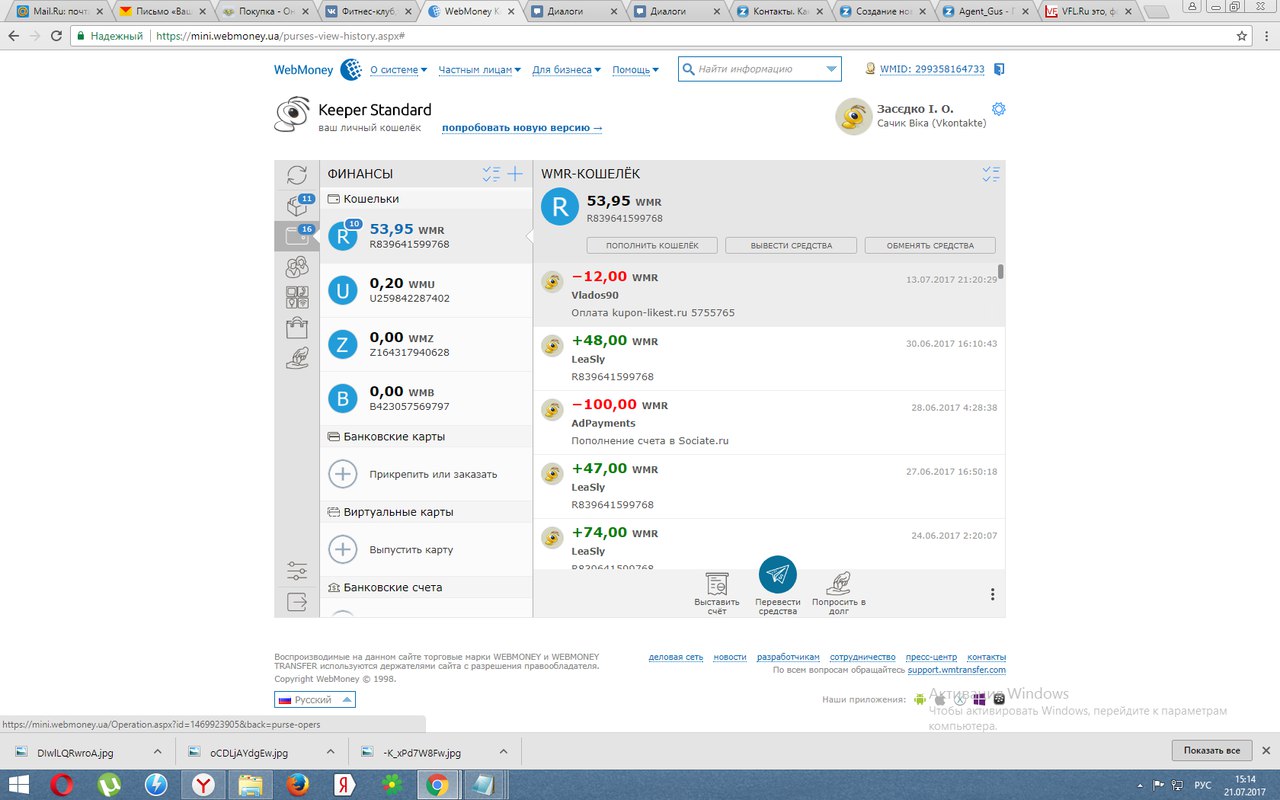This screenshot has width=1280, height=800.
Task: Click the Keeper Standard ant logo
Action: pyautogui.click(x=292, y=114)
